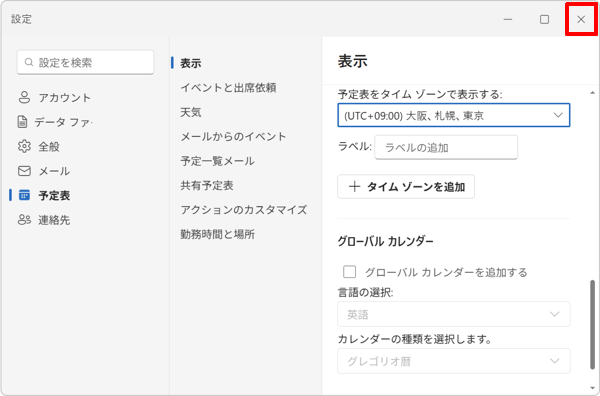Minimize the 設定 window
The width and height of the screenshot is (600, 396).
tap(508, 19)
